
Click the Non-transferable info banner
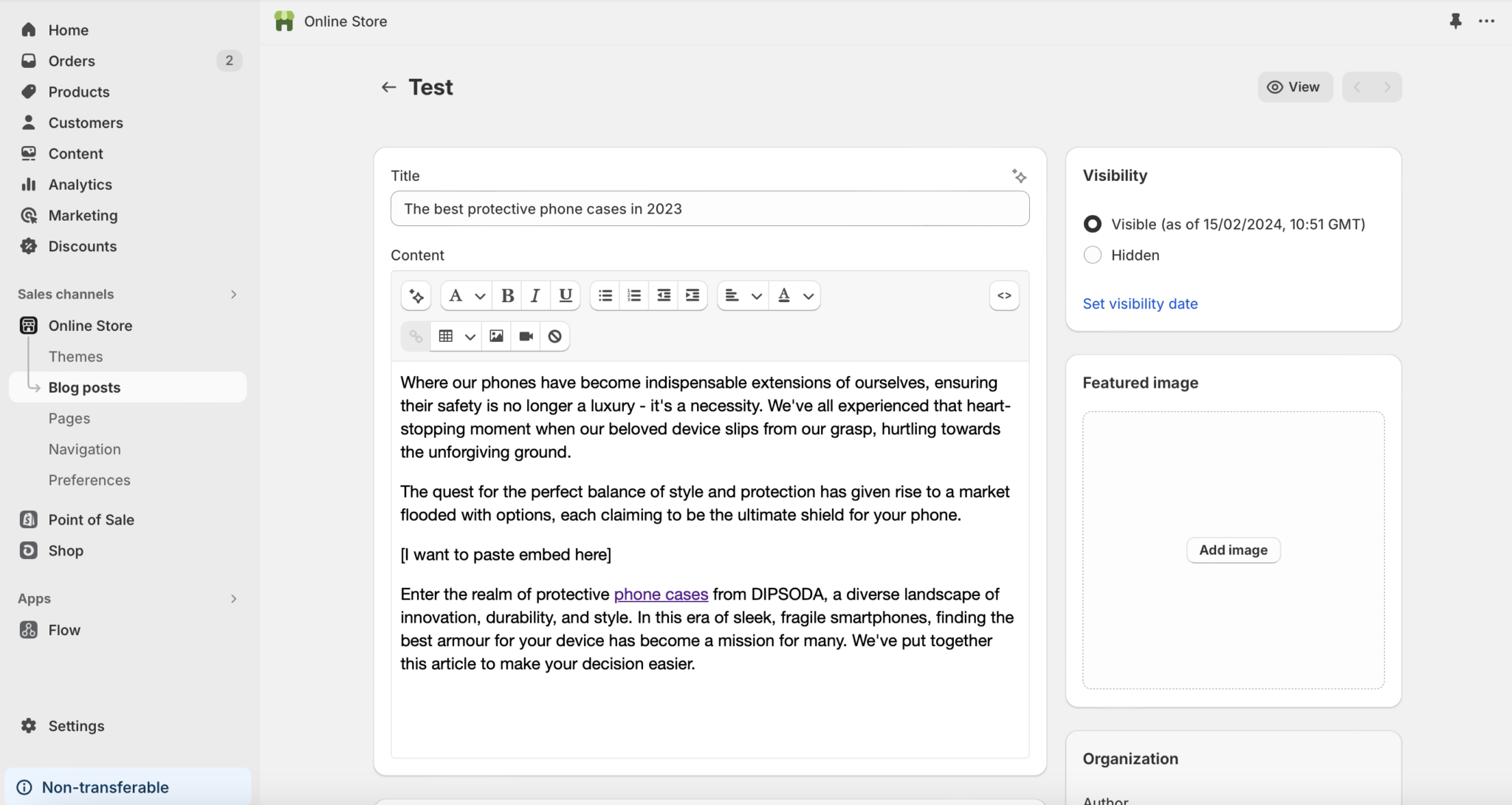(127, 787)
